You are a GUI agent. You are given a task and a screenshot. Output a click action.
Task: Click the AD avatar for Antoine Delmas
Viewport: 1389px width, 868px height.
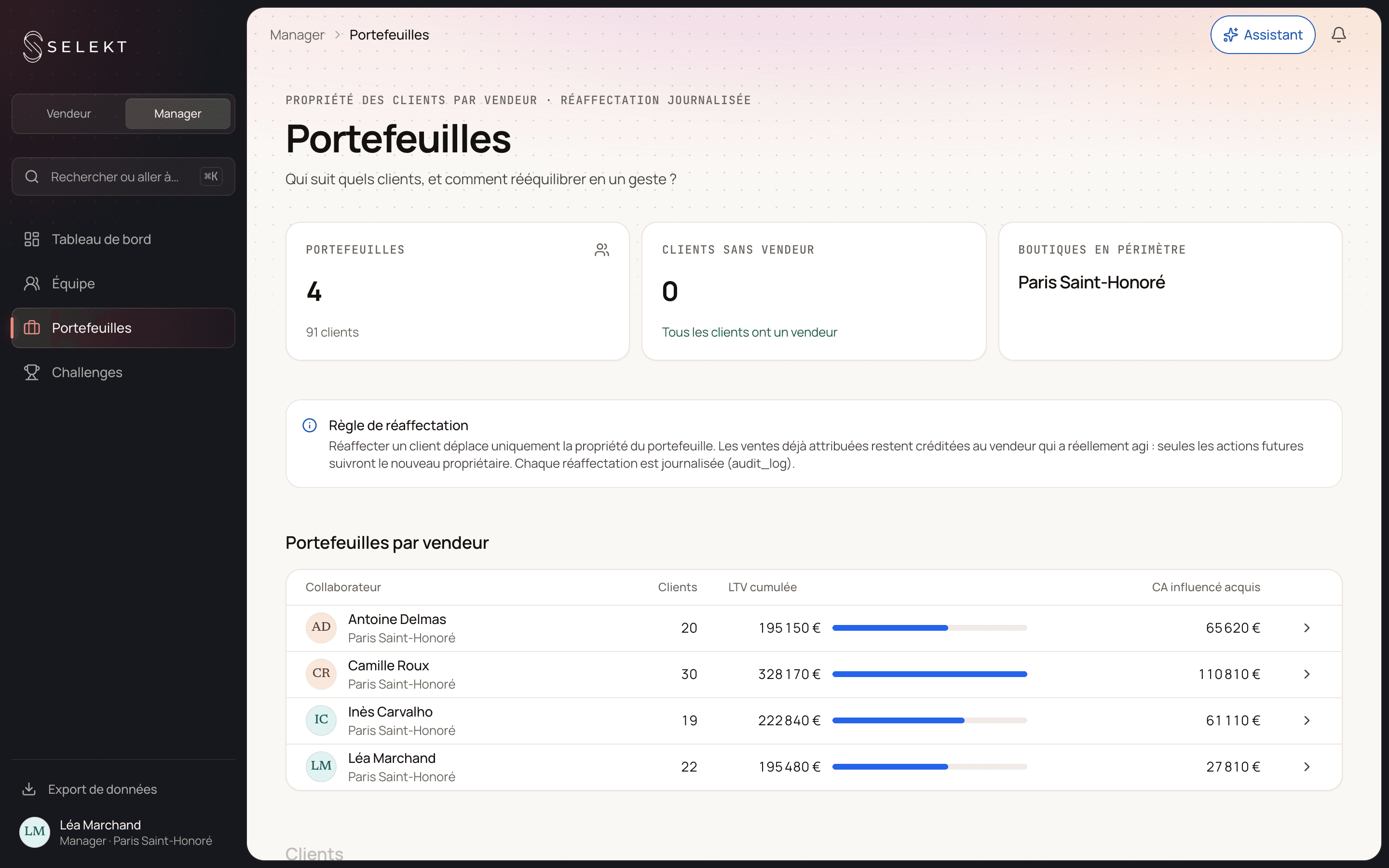pos(321,627)
